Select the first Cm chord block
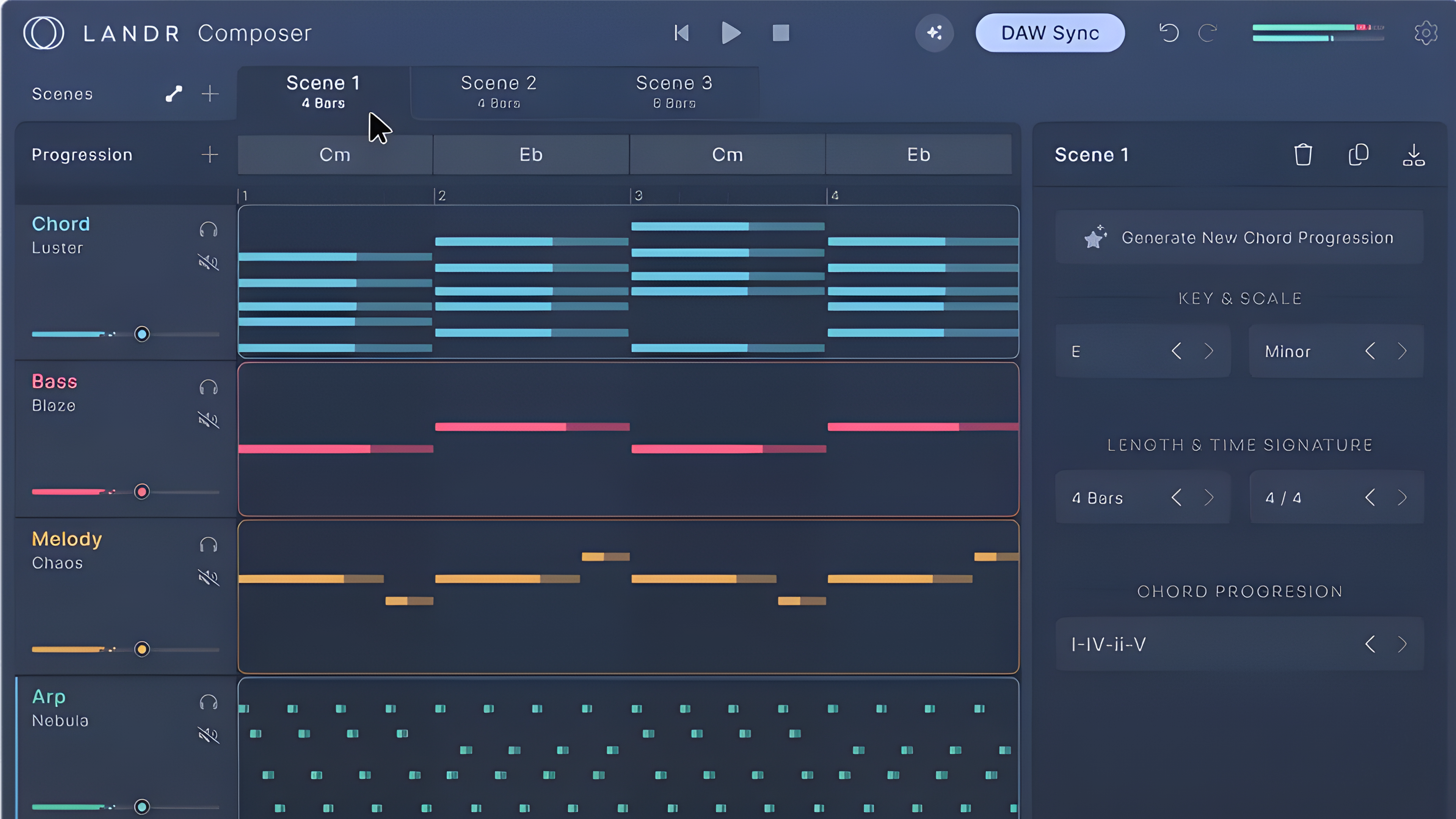Image resolution: width=1456 pixels, height=819 pixels. click(x=335, y=154)
